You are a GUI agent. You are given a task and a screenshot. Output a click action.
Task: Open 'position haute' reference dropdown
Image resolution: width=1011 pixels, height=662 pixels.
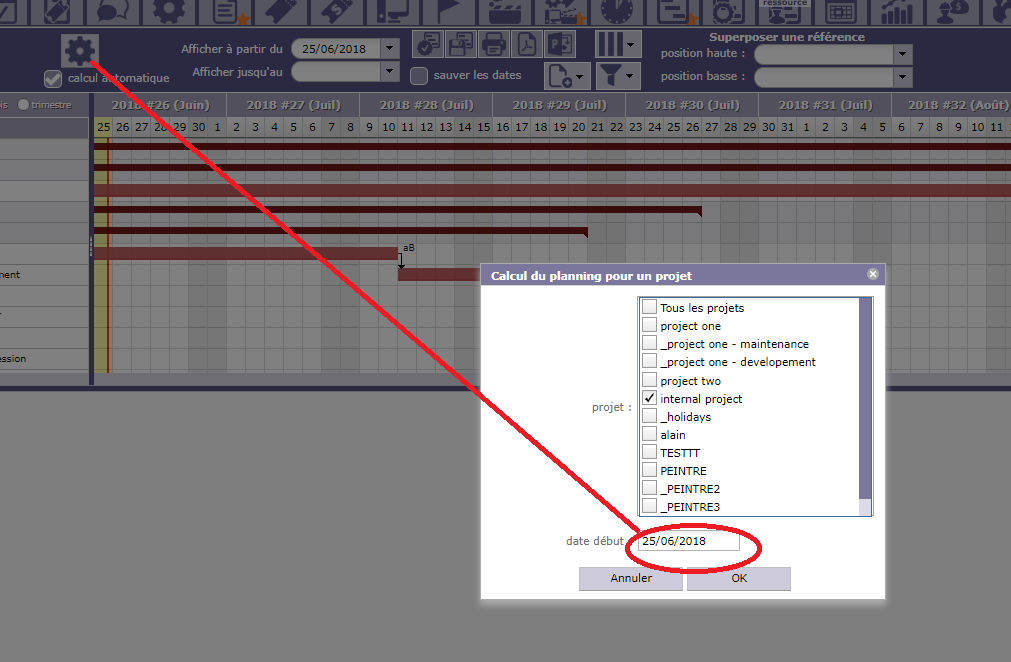(903, 54)
